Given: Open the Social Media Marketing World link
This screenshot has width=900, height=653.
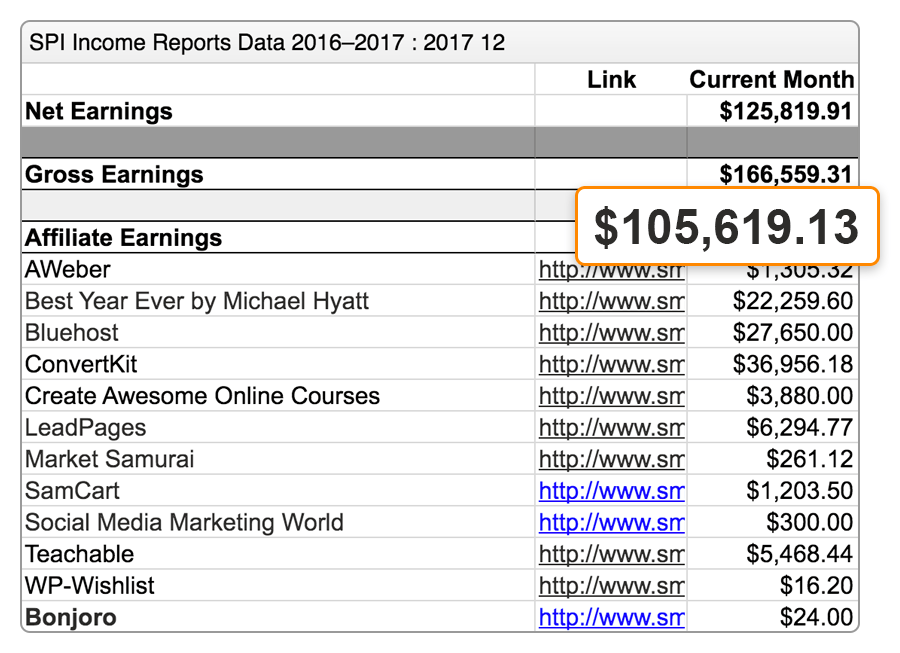Looking at the screenshot, I should [x=611, y=522].
